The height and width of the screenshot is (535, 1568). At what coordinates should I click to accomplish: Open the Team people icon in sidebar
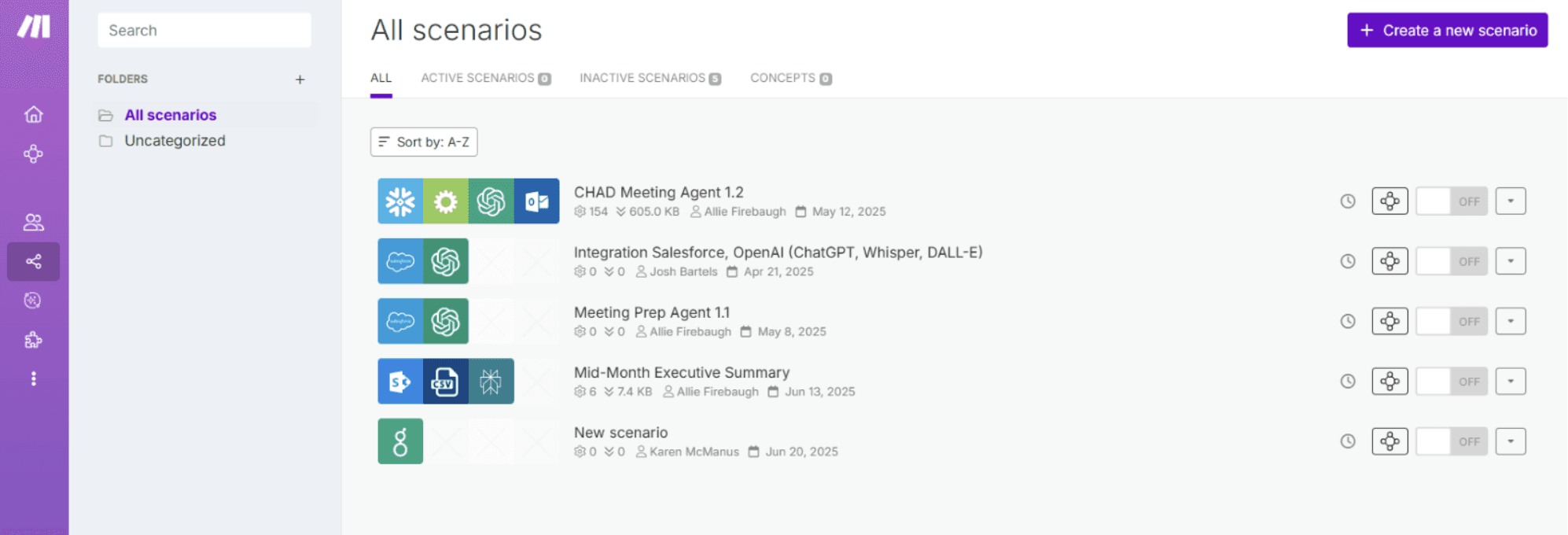click(33, 222)
